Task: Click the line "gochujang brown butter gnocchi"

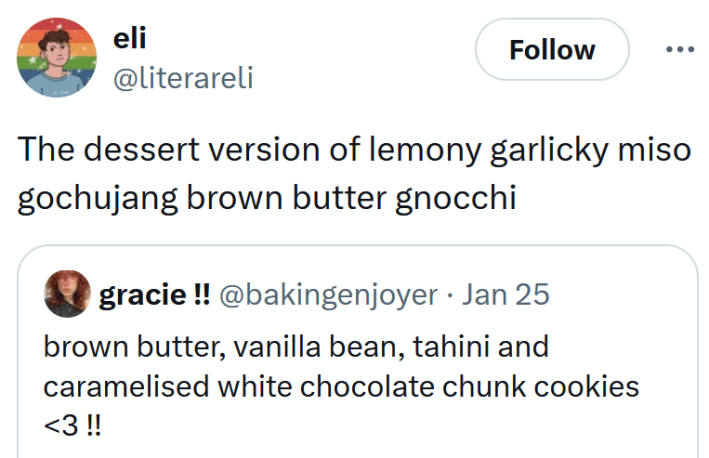Action: [x=266, y=197]
